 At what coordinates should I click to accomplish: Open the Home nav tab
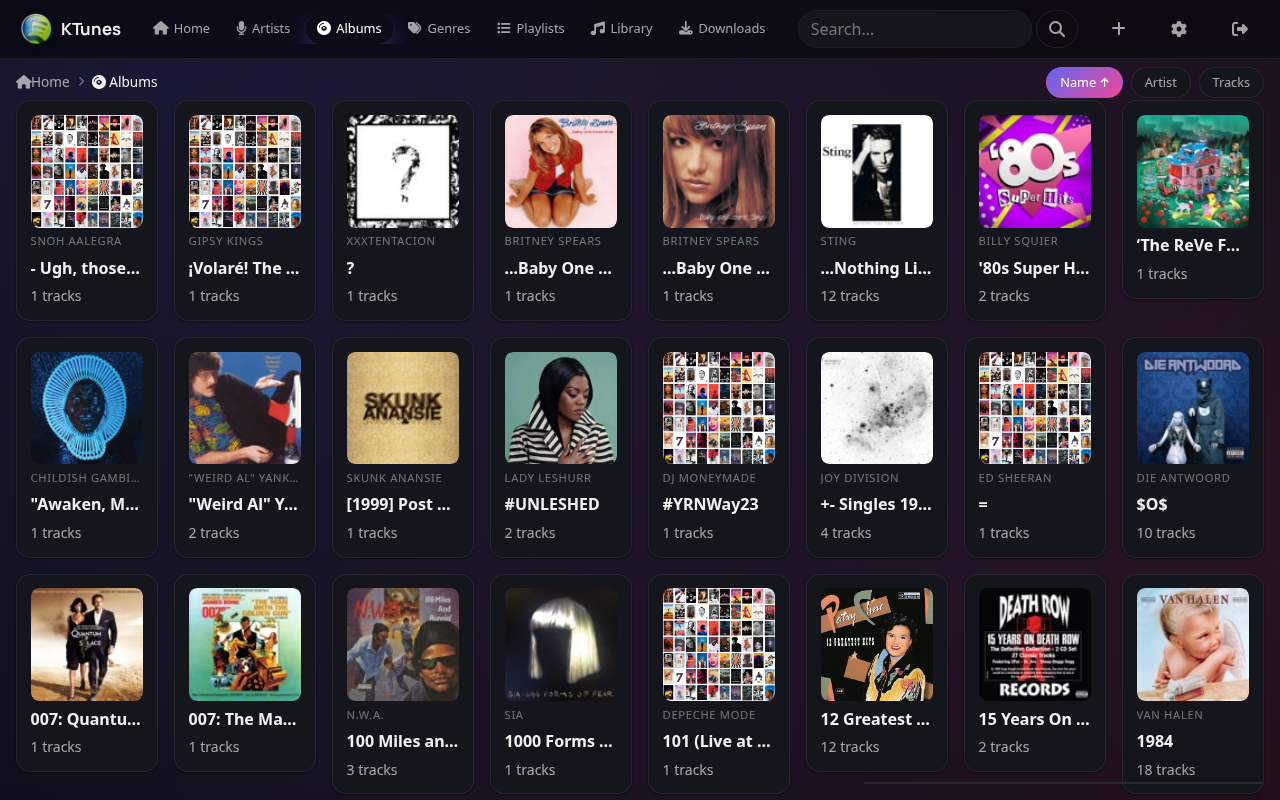pyautogui.click(x=181, y=29)
